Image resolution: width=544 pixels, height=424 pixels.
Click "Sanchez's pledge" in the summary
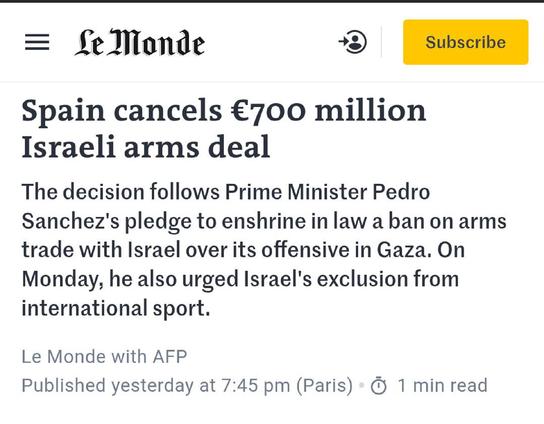click(x=107, y=221)
